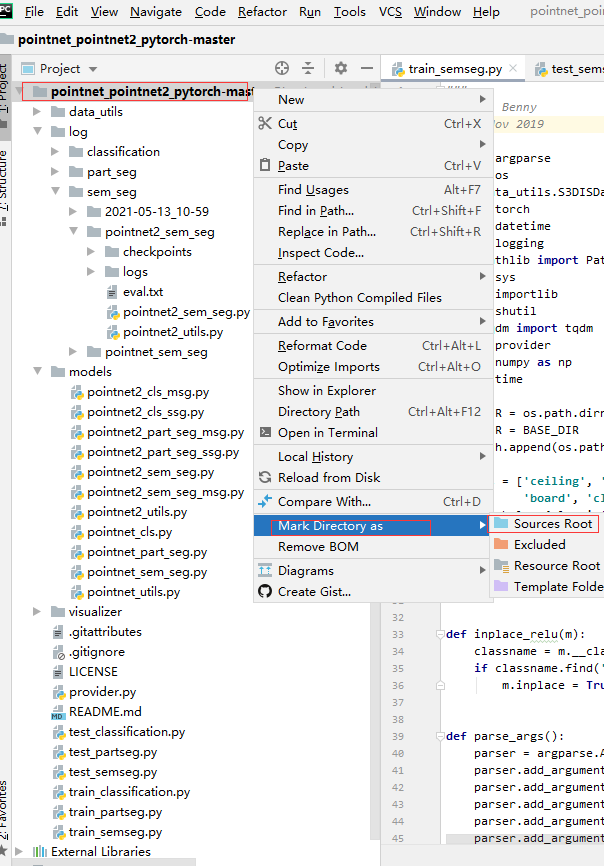Click the Diagrams icon
The height and width of the screenshot is (866, 604).
(265, 570)
